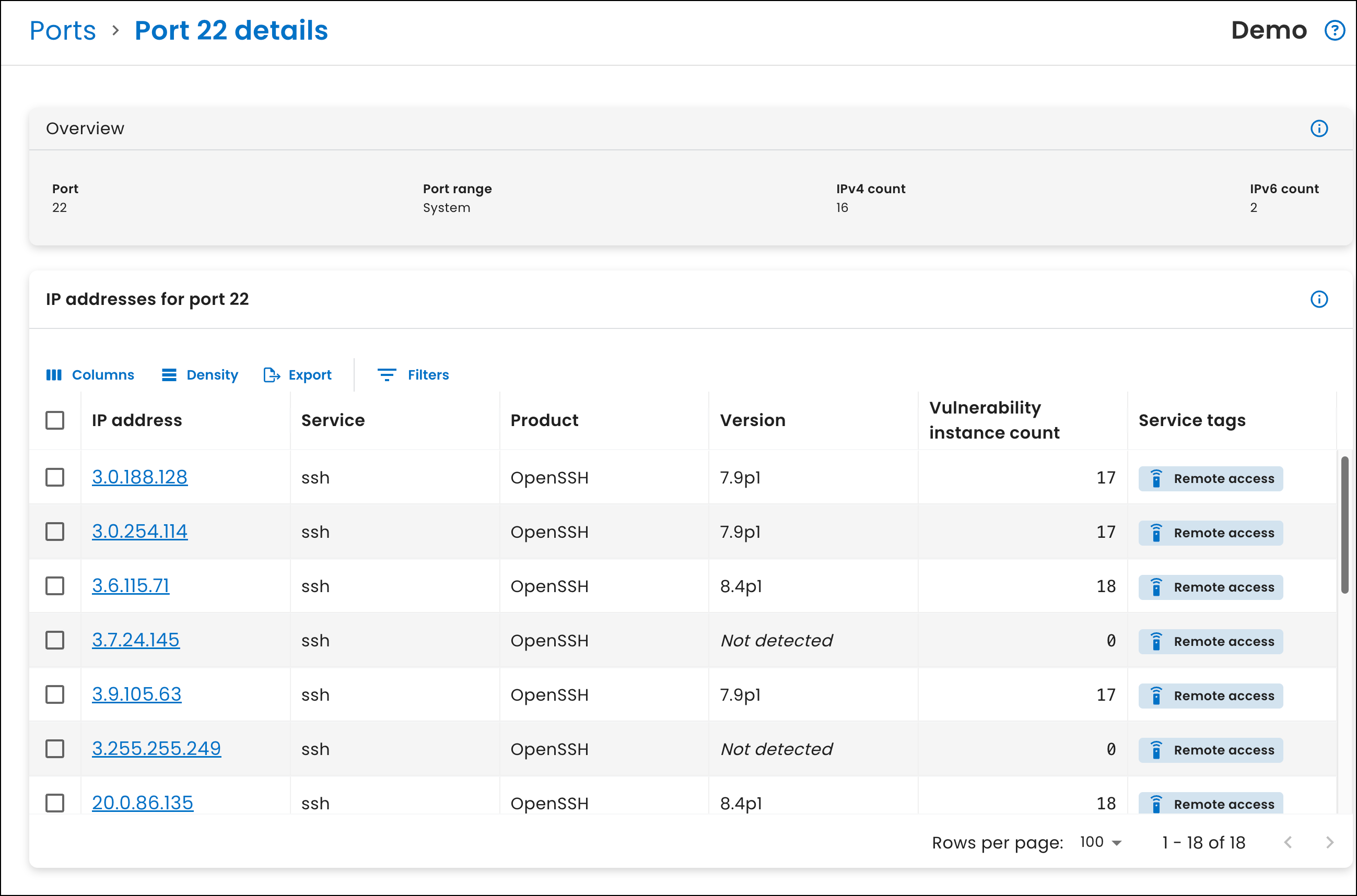The width and height of the screenshot is (1357, 896).
Task: Click vulnerability count 18 for 3.6.115.71
Action: click(1105, 586)
